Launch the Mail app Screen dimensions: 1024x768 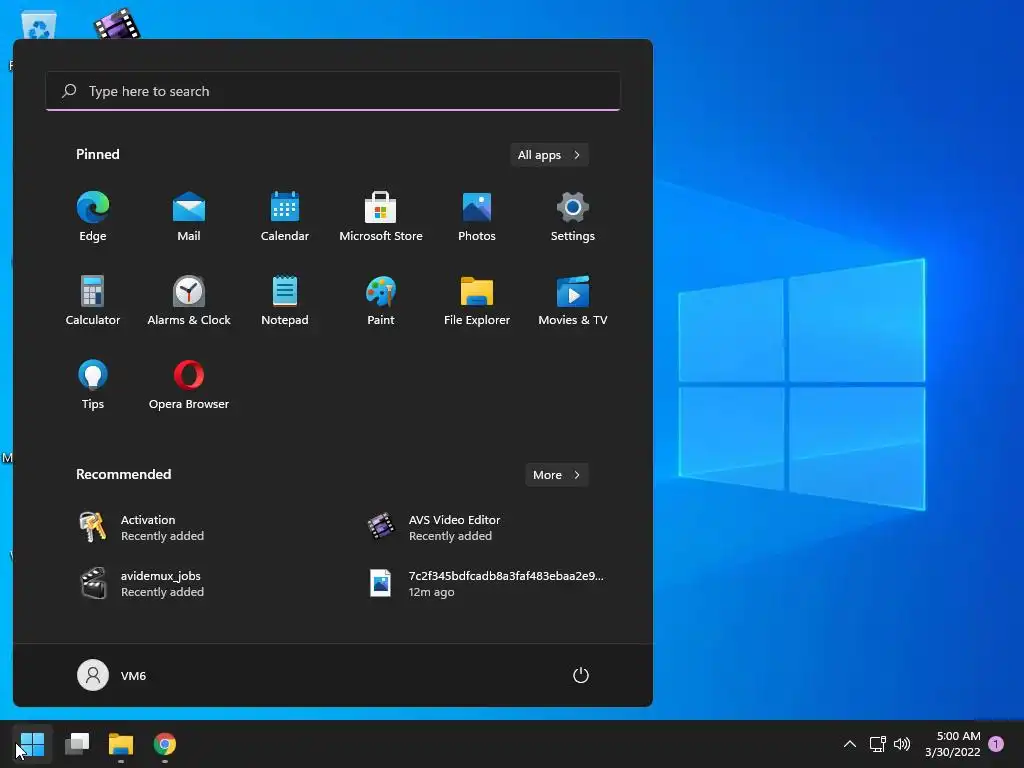pyautogui.click(x=189, y=217)
